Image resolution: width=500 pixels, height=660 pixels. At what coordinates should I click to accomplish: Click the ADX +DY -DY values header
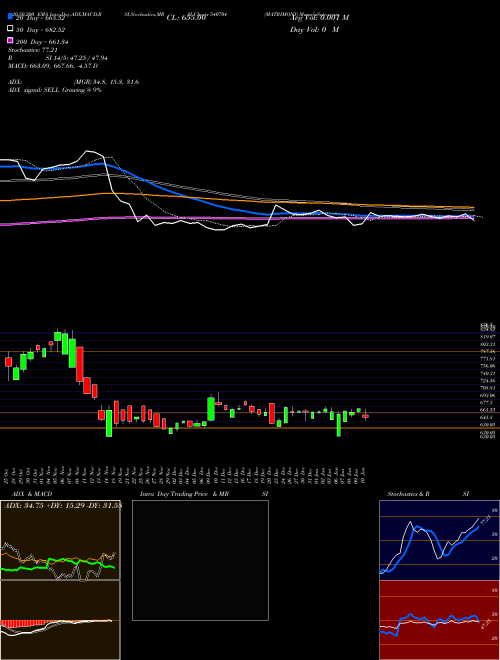point(62,506)
